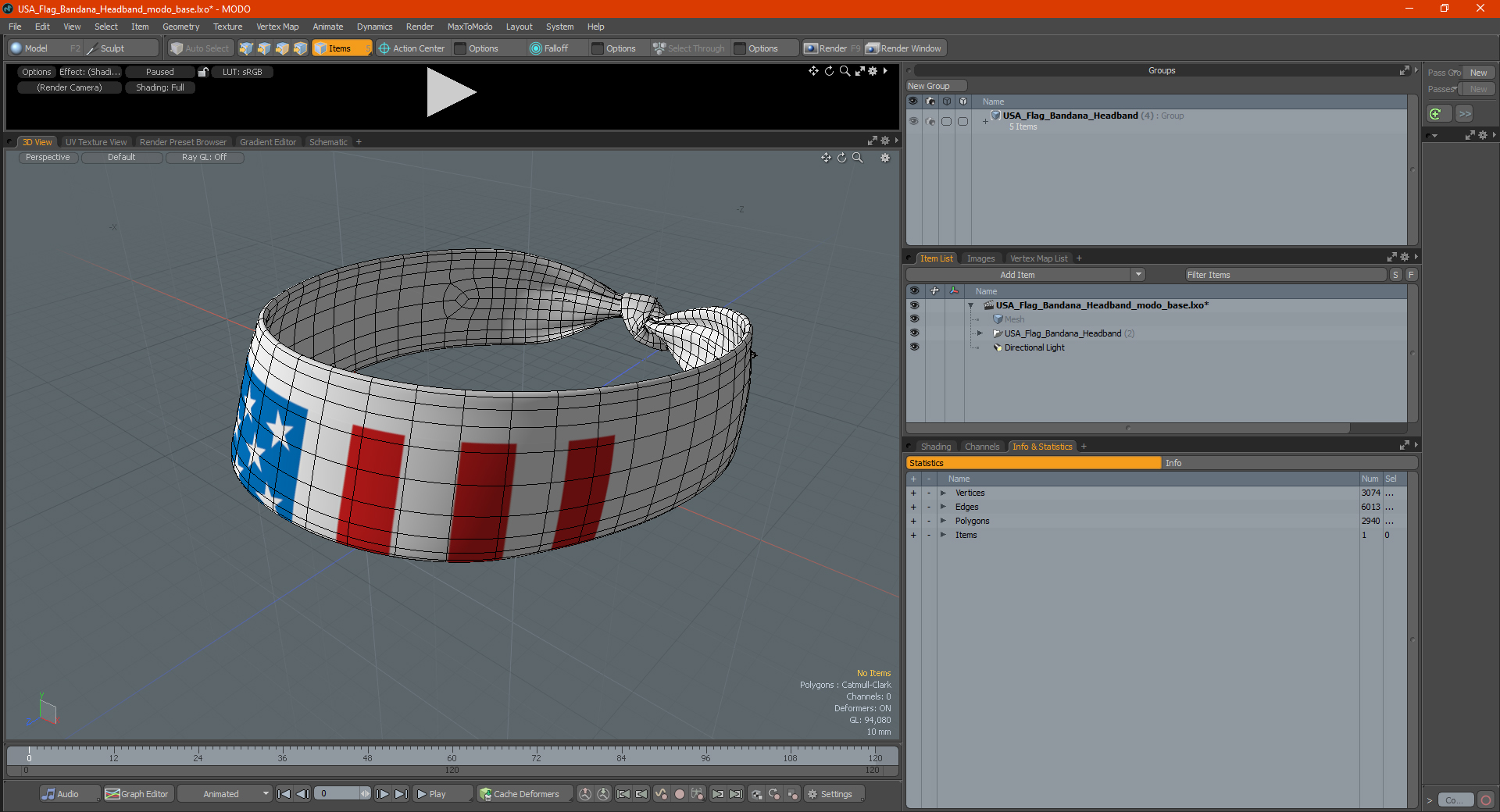The height and width of the screenshot is (812, 1500).
Task: Open the Graph Editor
Action: tap(137, 794)
